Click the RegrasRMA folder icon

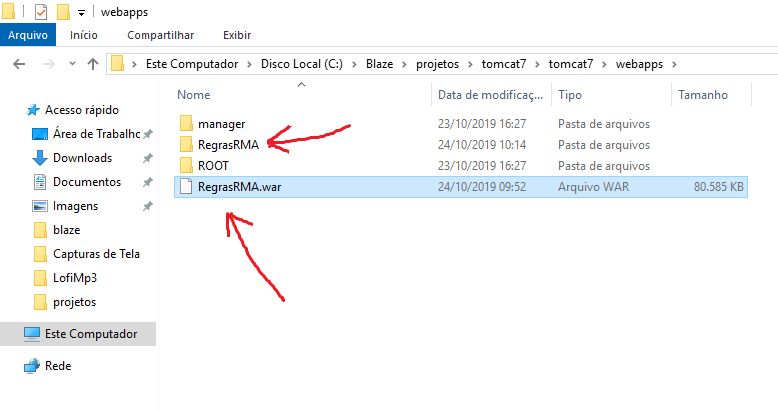click(x=186, y=144)
